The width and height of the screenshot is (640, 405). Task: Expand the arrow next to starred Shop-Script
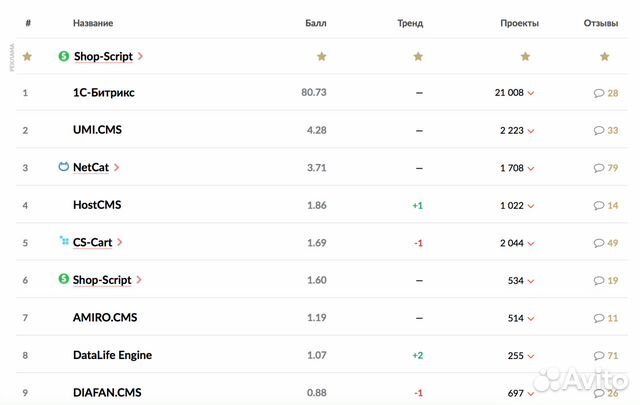[140, 56]
